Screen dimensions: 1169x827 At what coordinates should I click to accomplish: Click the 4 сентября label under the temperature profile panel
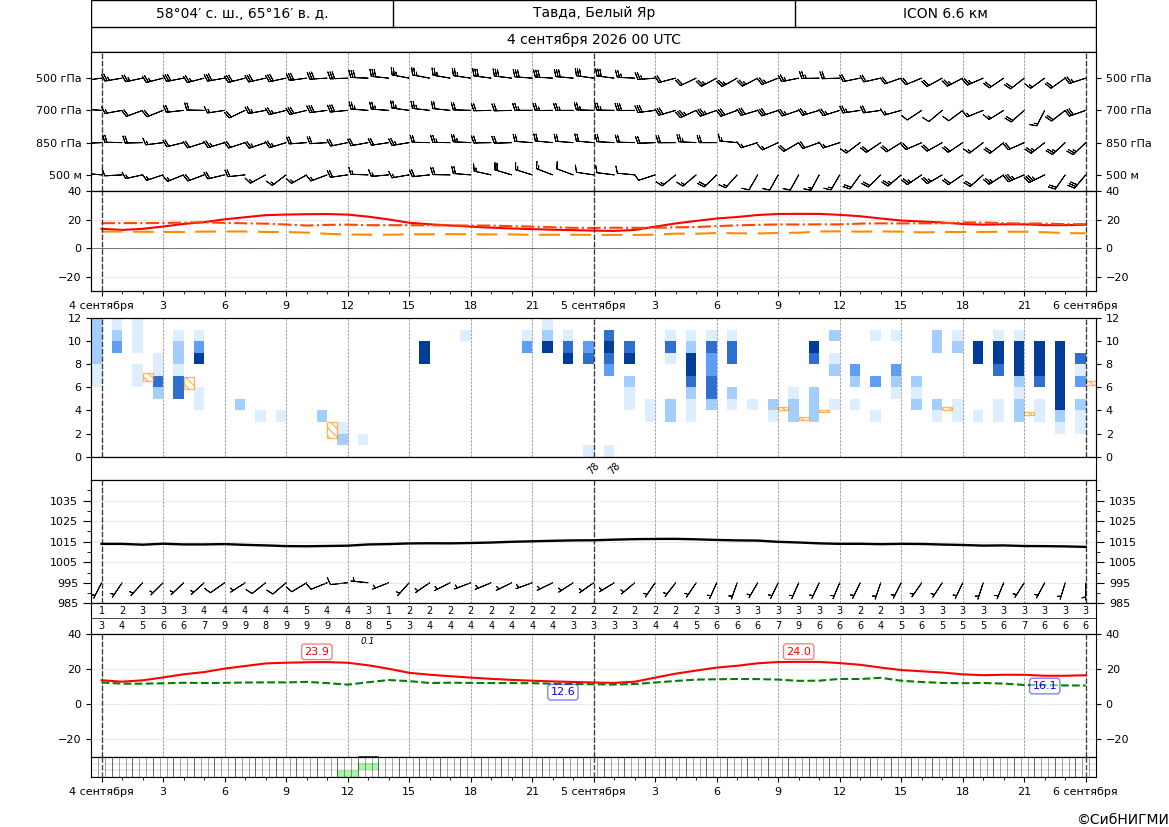click(101, 305)
